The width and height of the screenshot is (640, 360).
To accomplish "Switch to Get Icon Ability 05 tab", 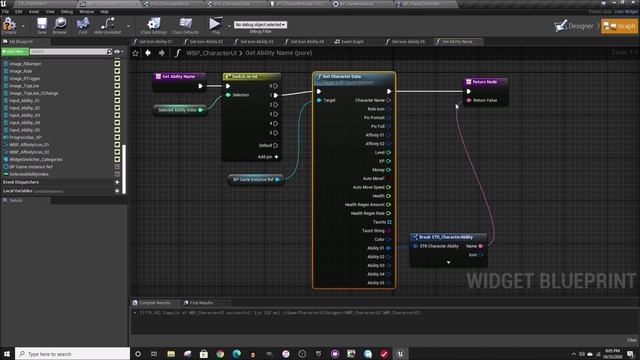I will click(408, 42).
